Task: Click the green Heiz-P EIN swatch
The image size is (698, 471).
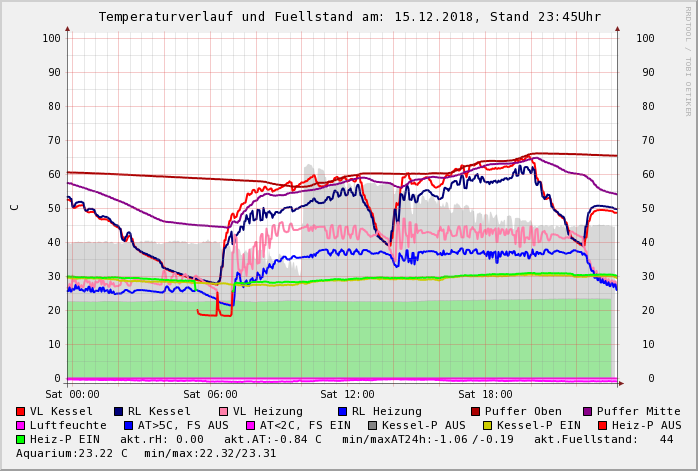Action: pos(21,439)
